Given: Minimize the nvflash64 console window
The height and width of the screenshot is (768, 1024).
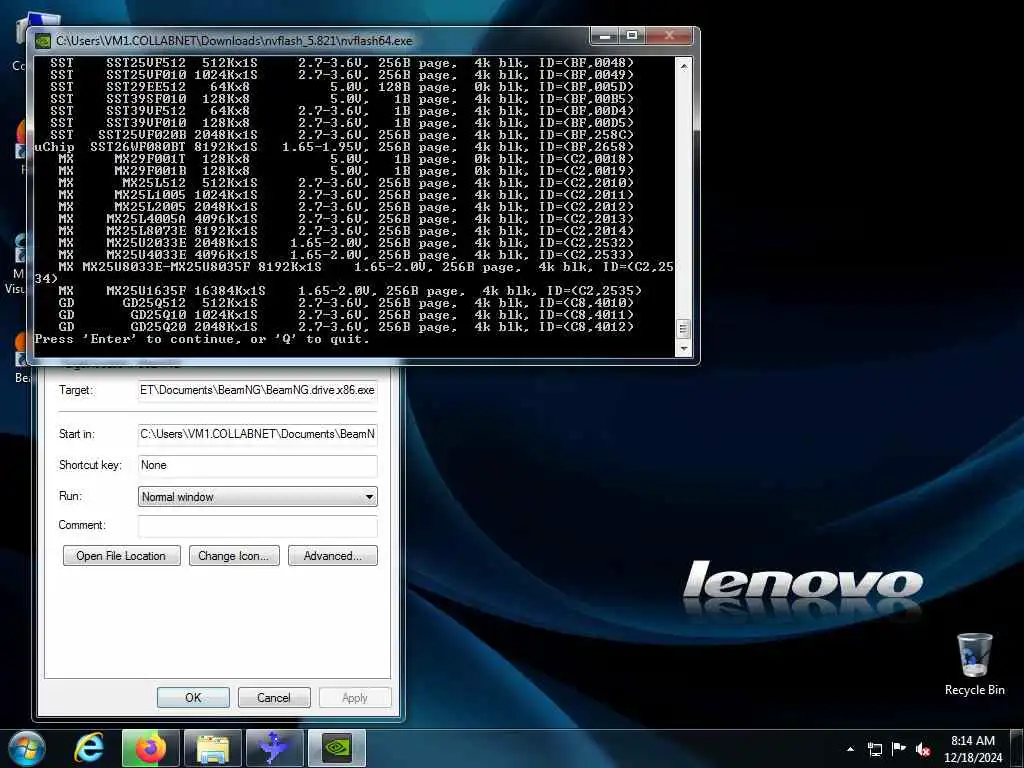Looking at the screenshot, I should pos(605,36).
